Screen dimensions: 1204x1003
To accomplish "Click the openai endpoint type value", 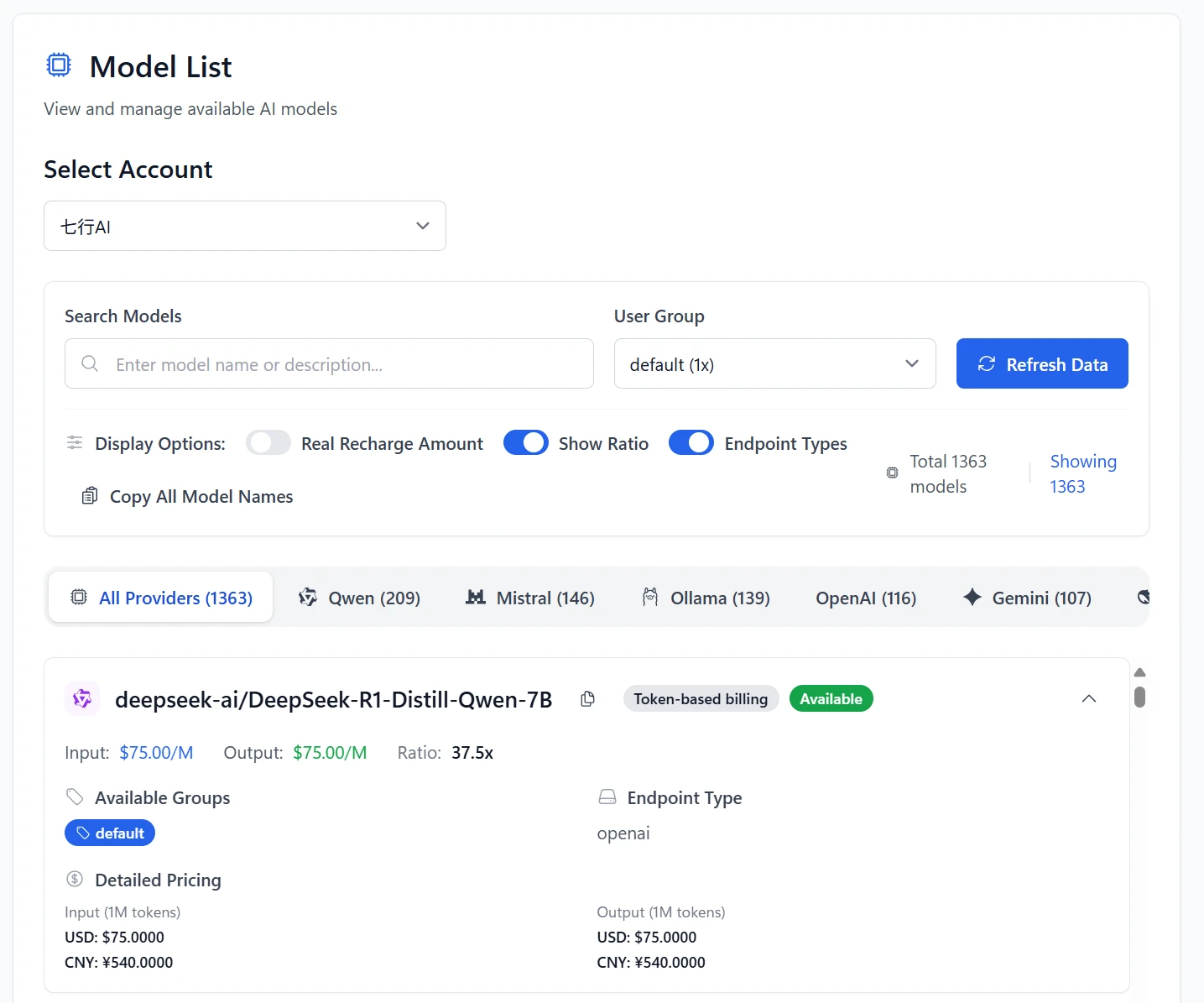I will click(623, 833).
